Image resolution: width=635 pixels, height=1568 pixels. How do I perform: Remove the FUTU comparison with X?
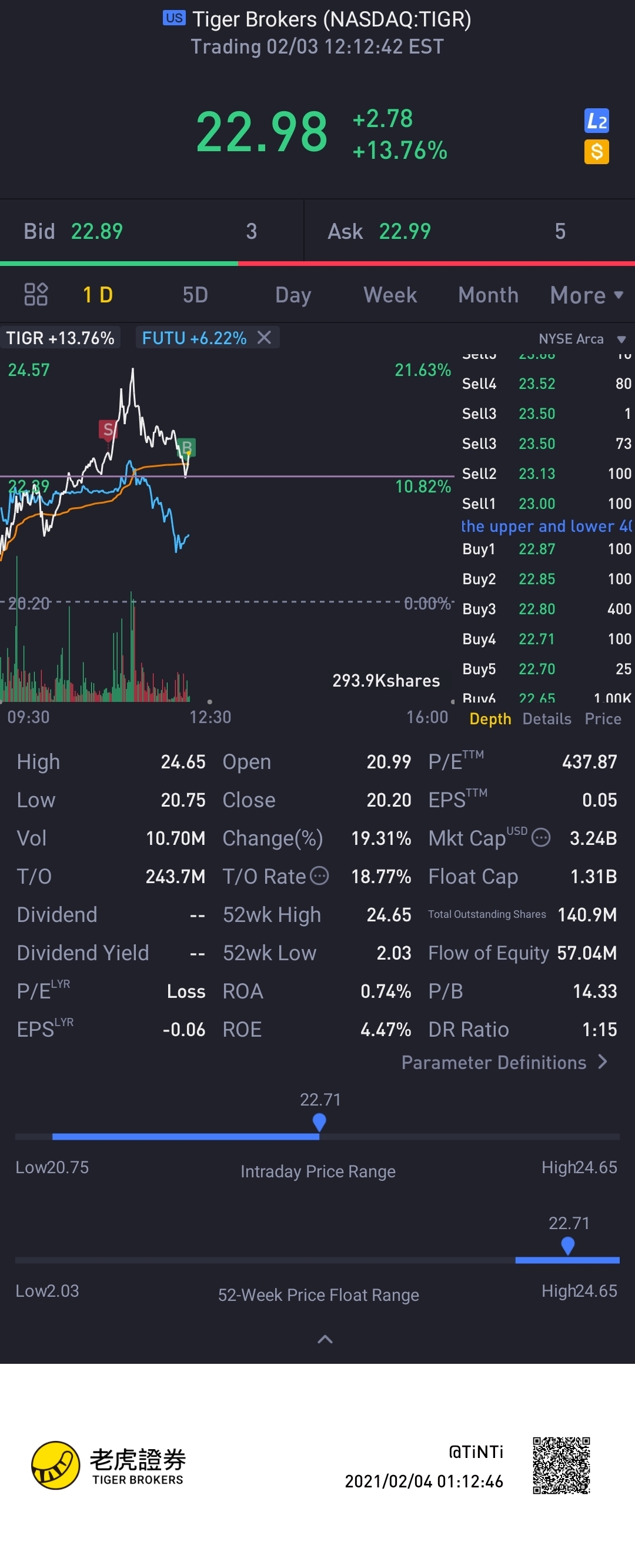pos(265,337)
